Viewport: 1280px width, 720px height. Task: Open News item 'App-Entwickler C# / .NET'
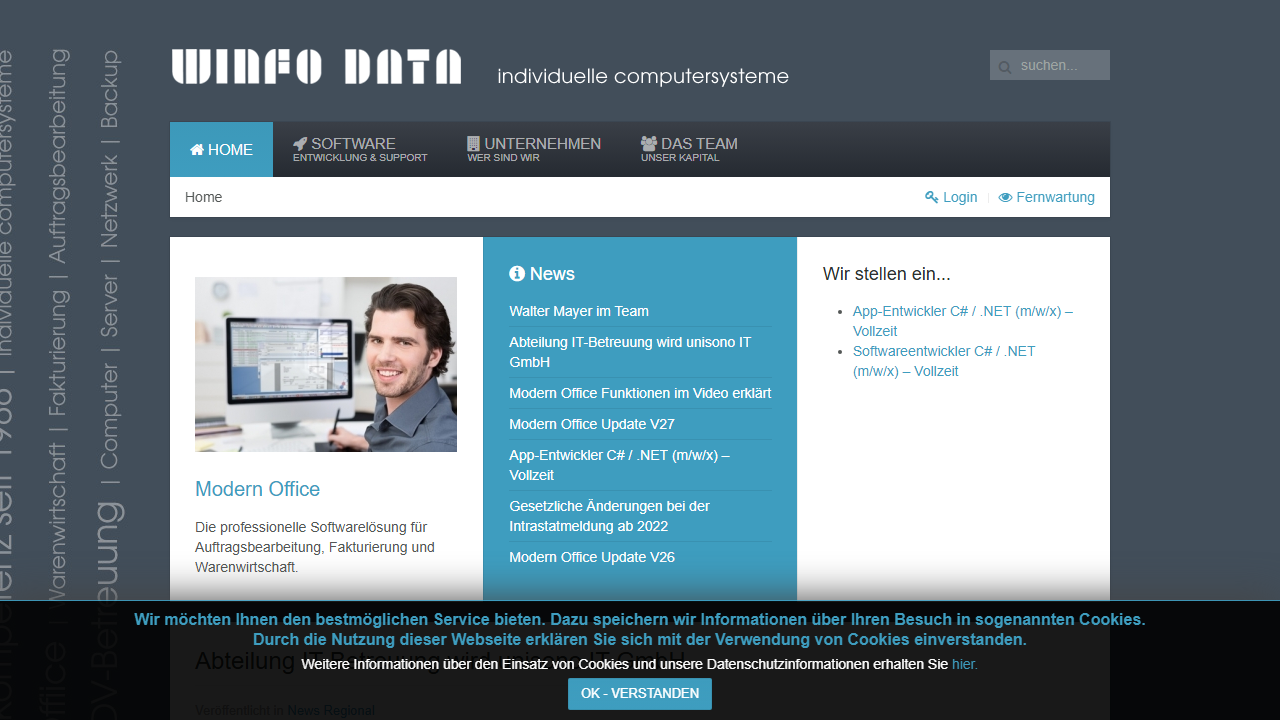click(x=620, y=465)
